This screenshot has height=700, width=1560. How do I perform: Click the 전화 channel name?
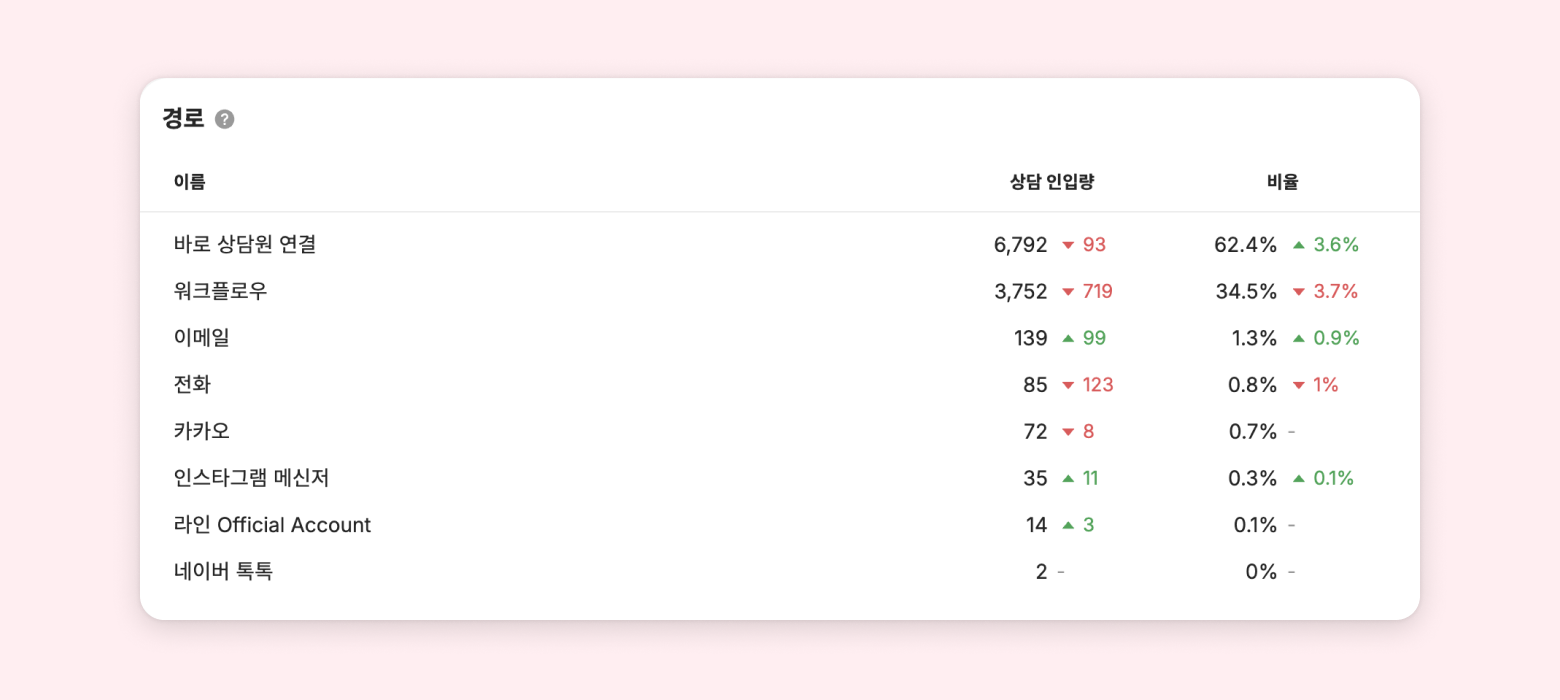[x=192, y=385]
